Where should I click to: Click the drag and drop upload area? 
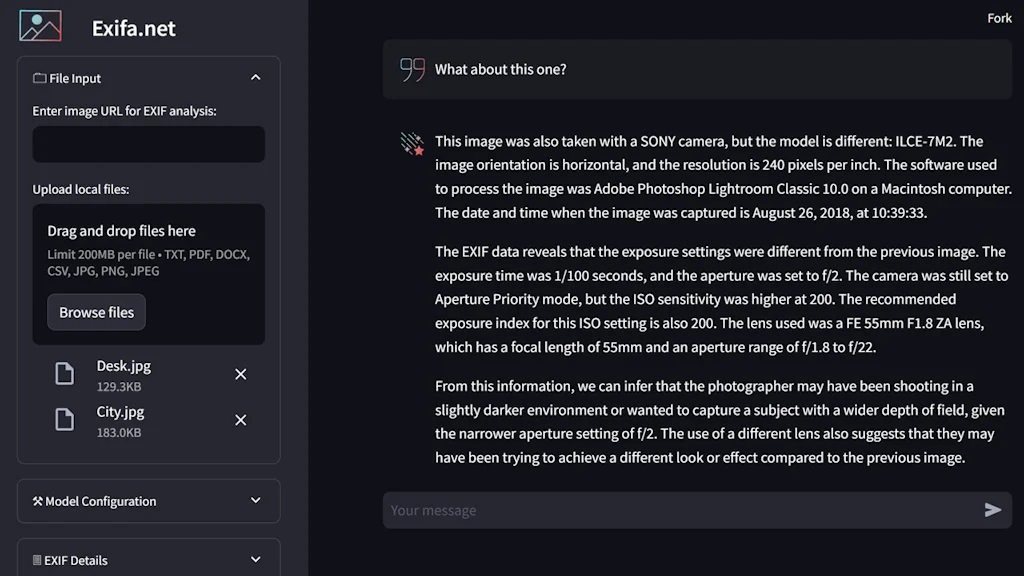148,250
